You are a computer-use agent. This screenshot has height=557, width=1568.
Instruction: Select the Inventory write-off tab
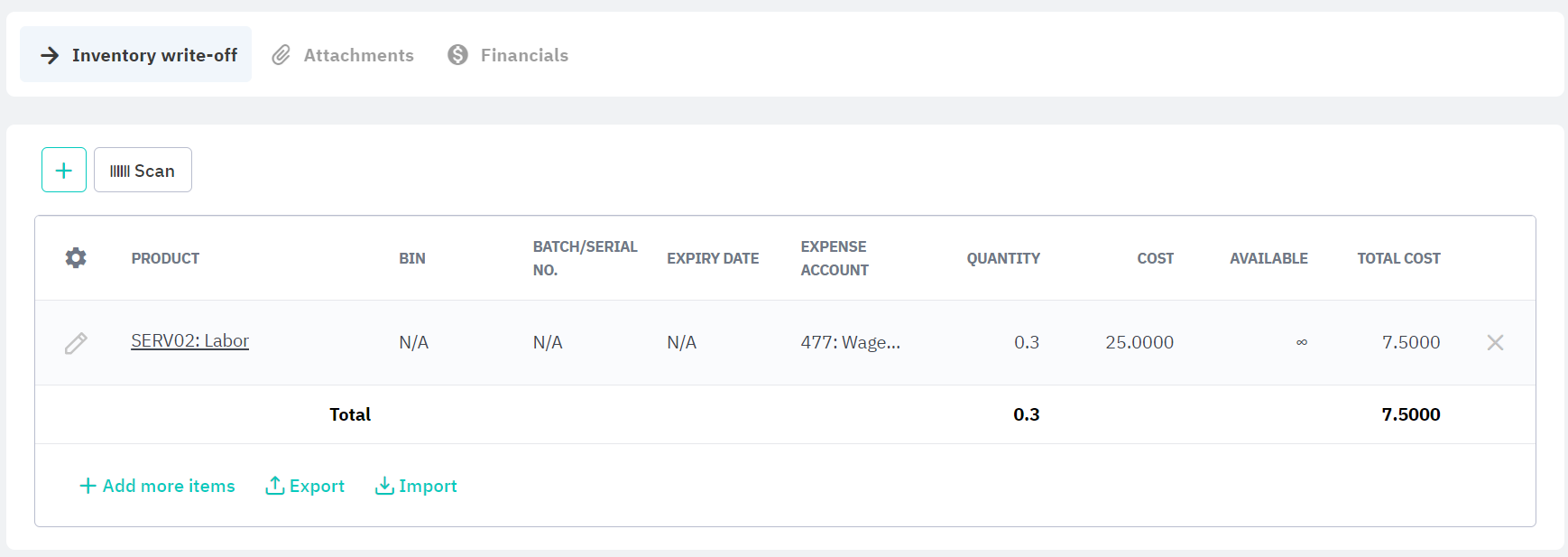[136, 55]
